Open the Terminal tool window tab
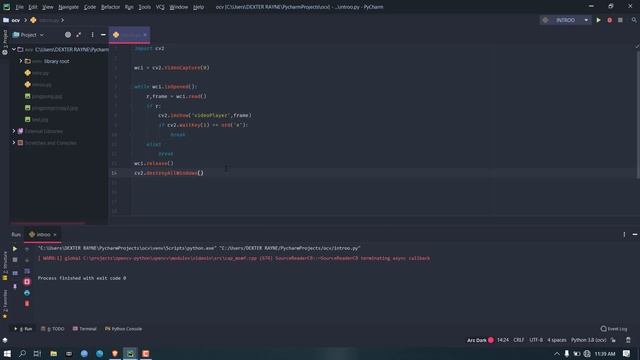The width and height of the screenshot is (640, 360). pos(85,329)
